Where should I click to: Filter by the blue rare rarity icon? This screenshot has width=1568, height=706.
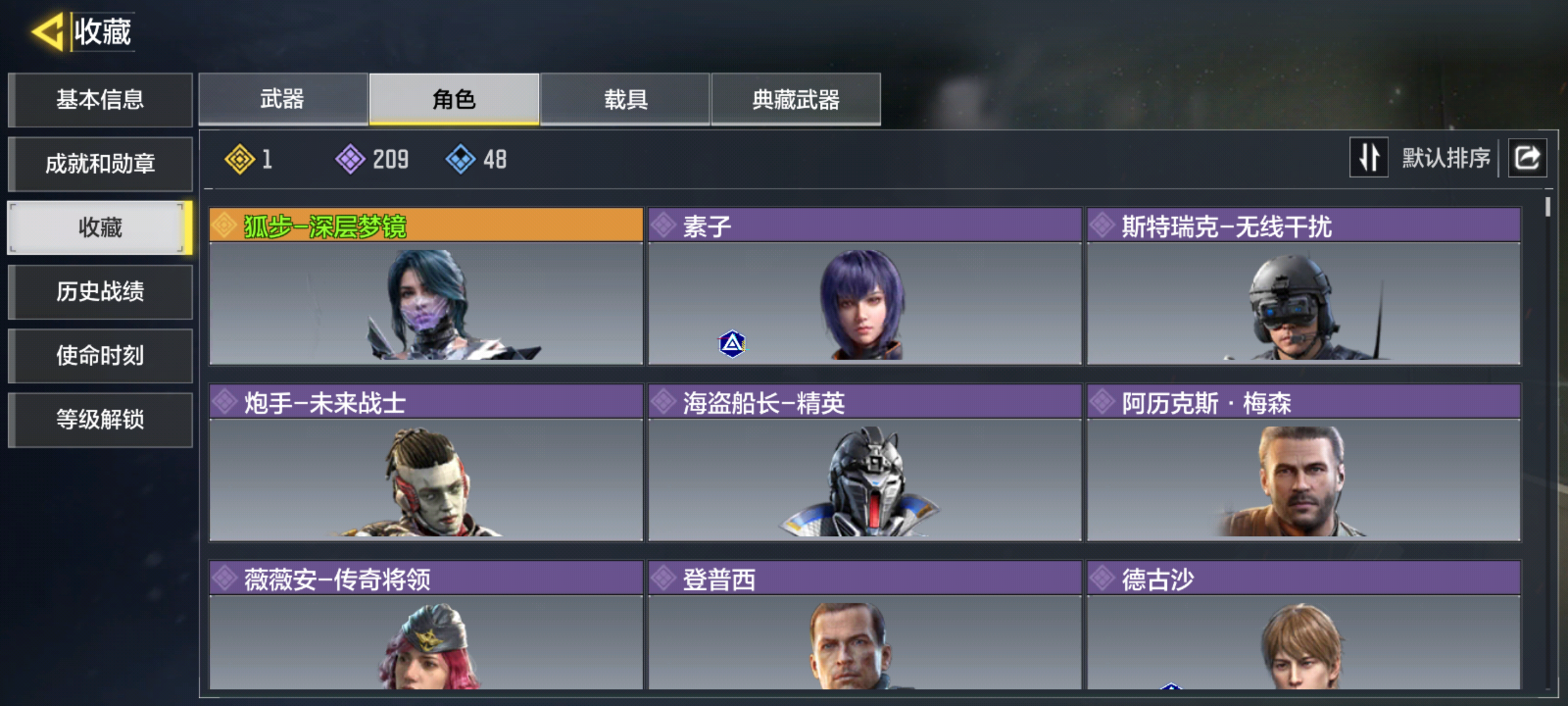[461, 159]
